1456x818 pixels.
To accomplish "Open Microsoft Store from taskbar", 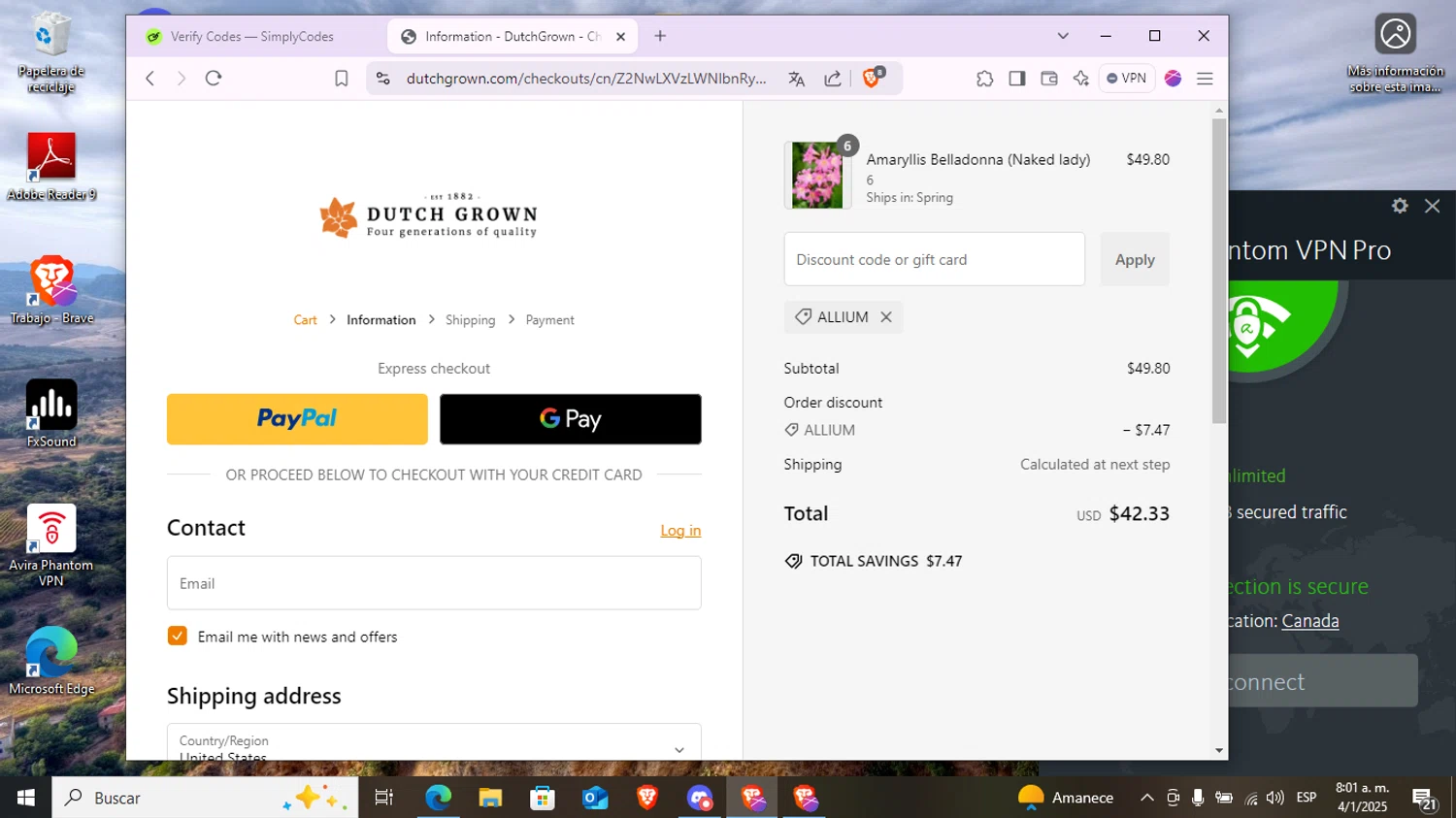I will click(543, 798).
